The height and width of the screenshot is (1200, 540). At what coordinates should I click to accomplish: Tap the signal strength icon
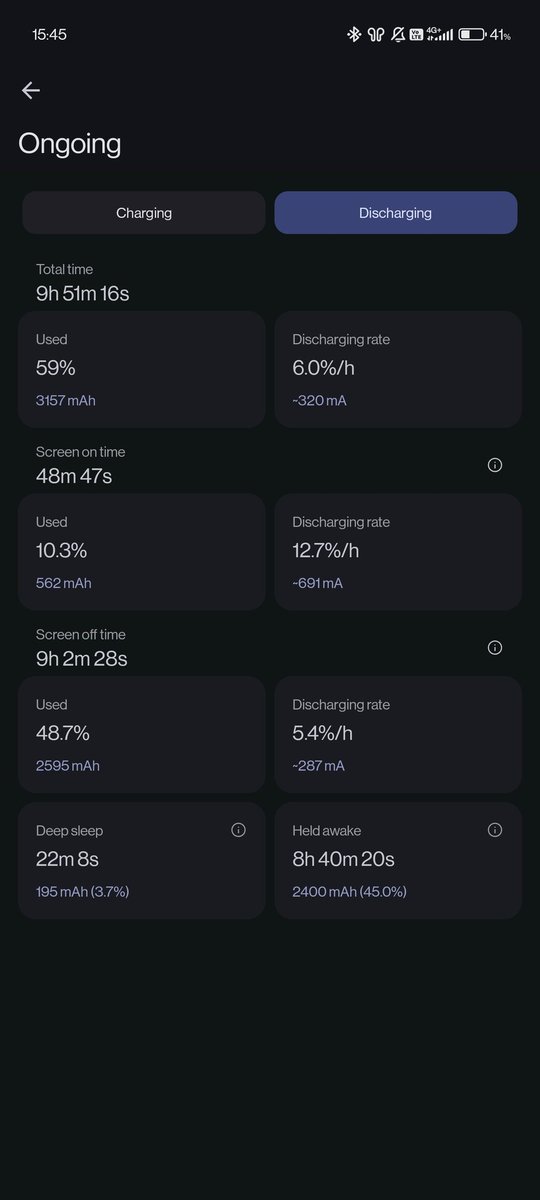coord(443,34)
